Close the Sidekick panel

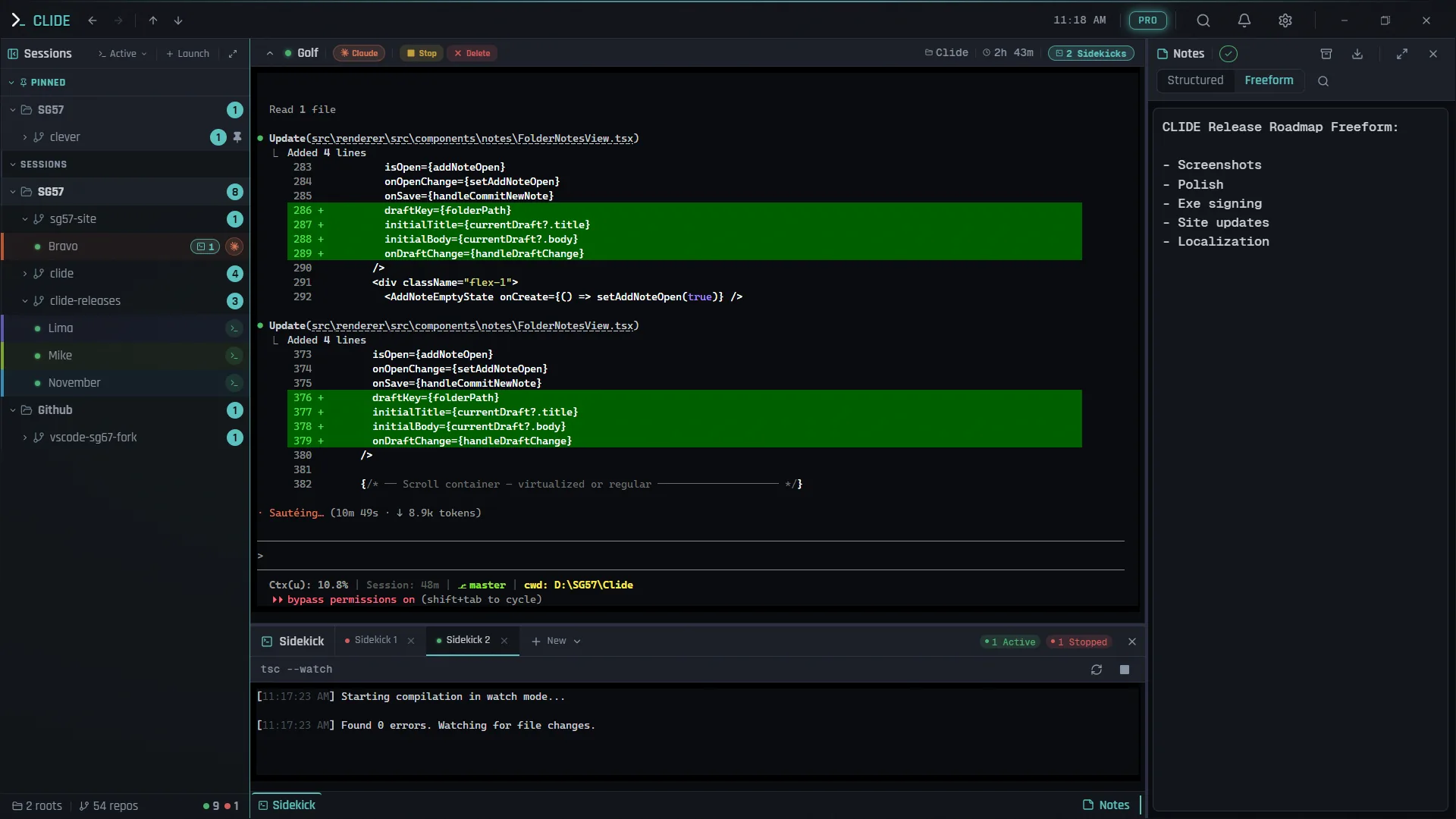(x=1132, y=642)
